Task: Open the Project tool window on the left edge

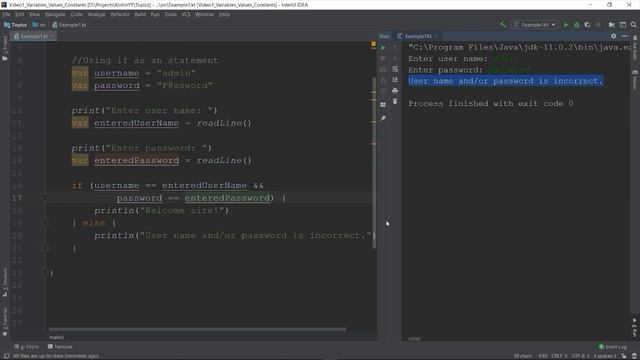Action: [5, 48]
